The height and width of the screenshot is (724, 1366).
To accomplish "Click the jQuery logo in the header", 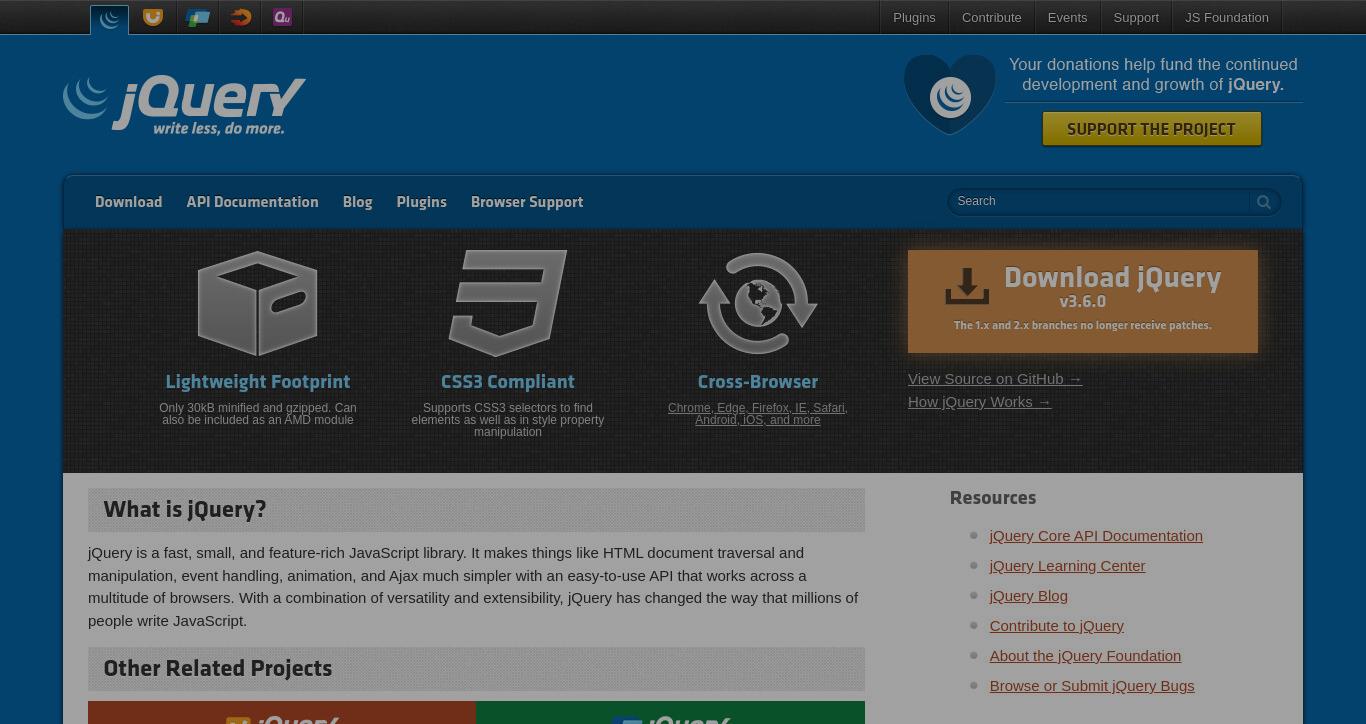I will click(184, 105).
